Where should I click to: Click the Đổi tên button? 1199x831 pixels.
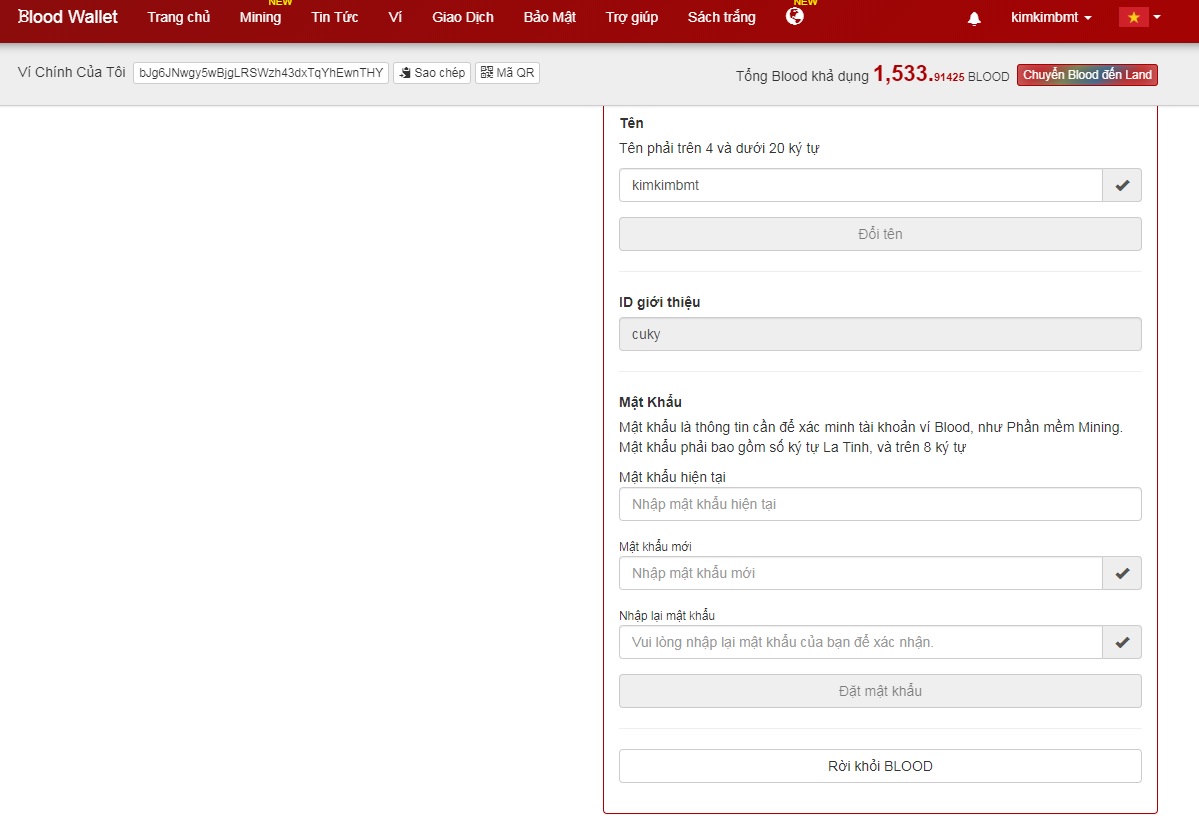coord(880,234)
